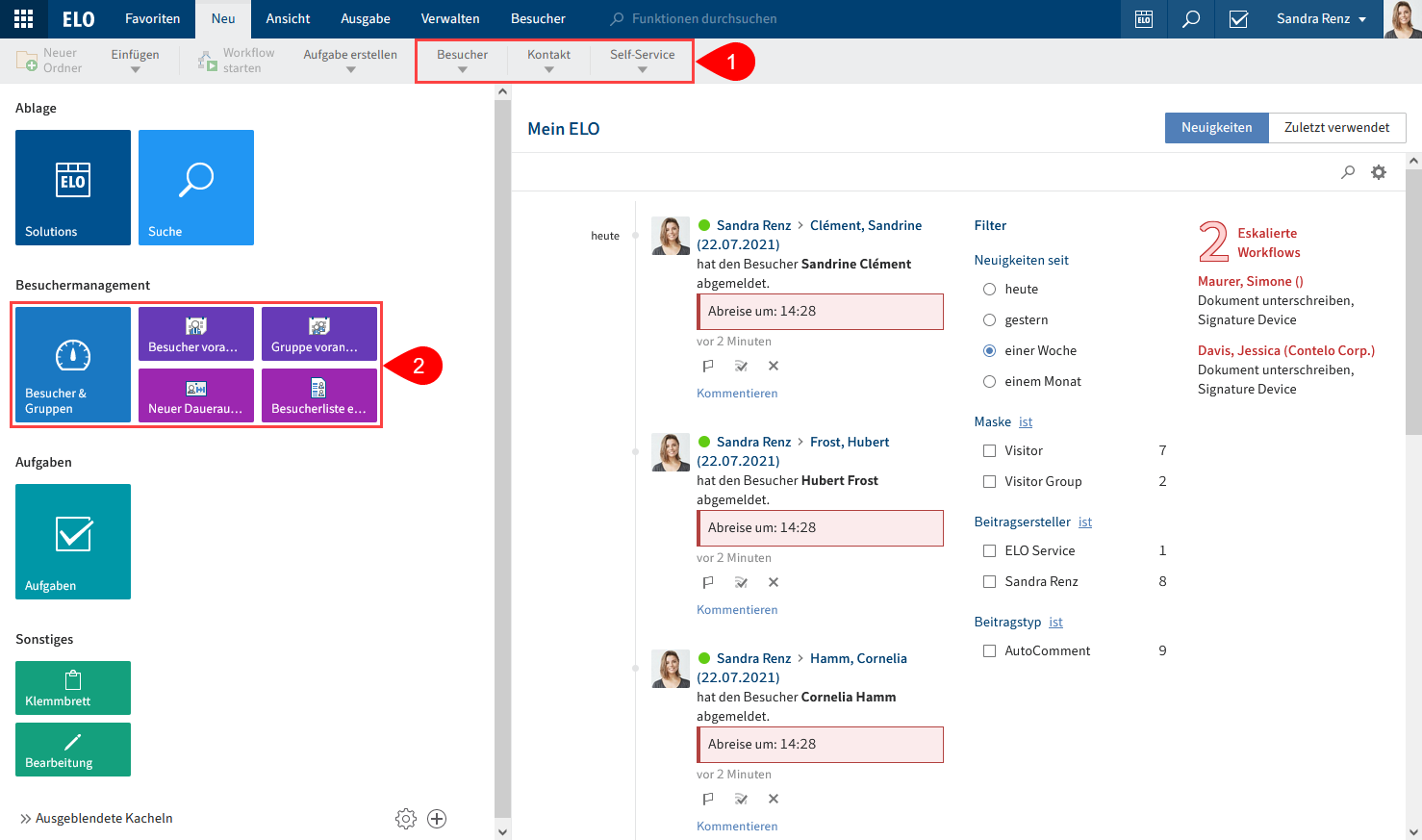Dismiss the Clément, Sandrine feed post
The width and height of the screenshot is (1422, 840).
coord(774,366)
